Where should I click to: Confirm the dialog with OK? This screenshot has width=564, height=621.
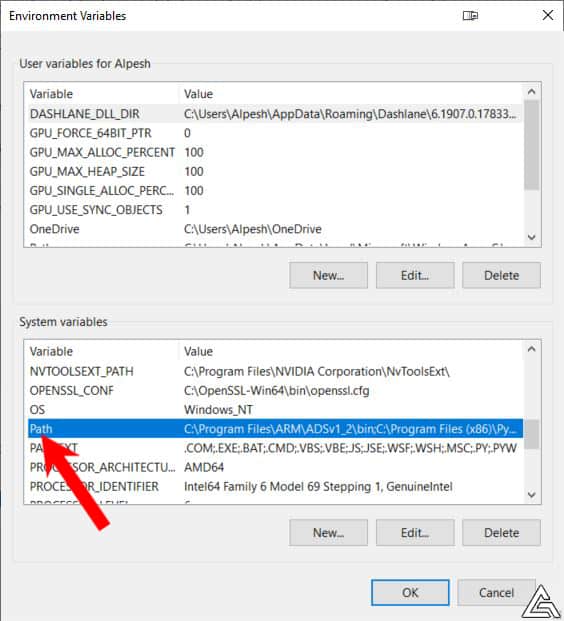(x=410, y=592)
